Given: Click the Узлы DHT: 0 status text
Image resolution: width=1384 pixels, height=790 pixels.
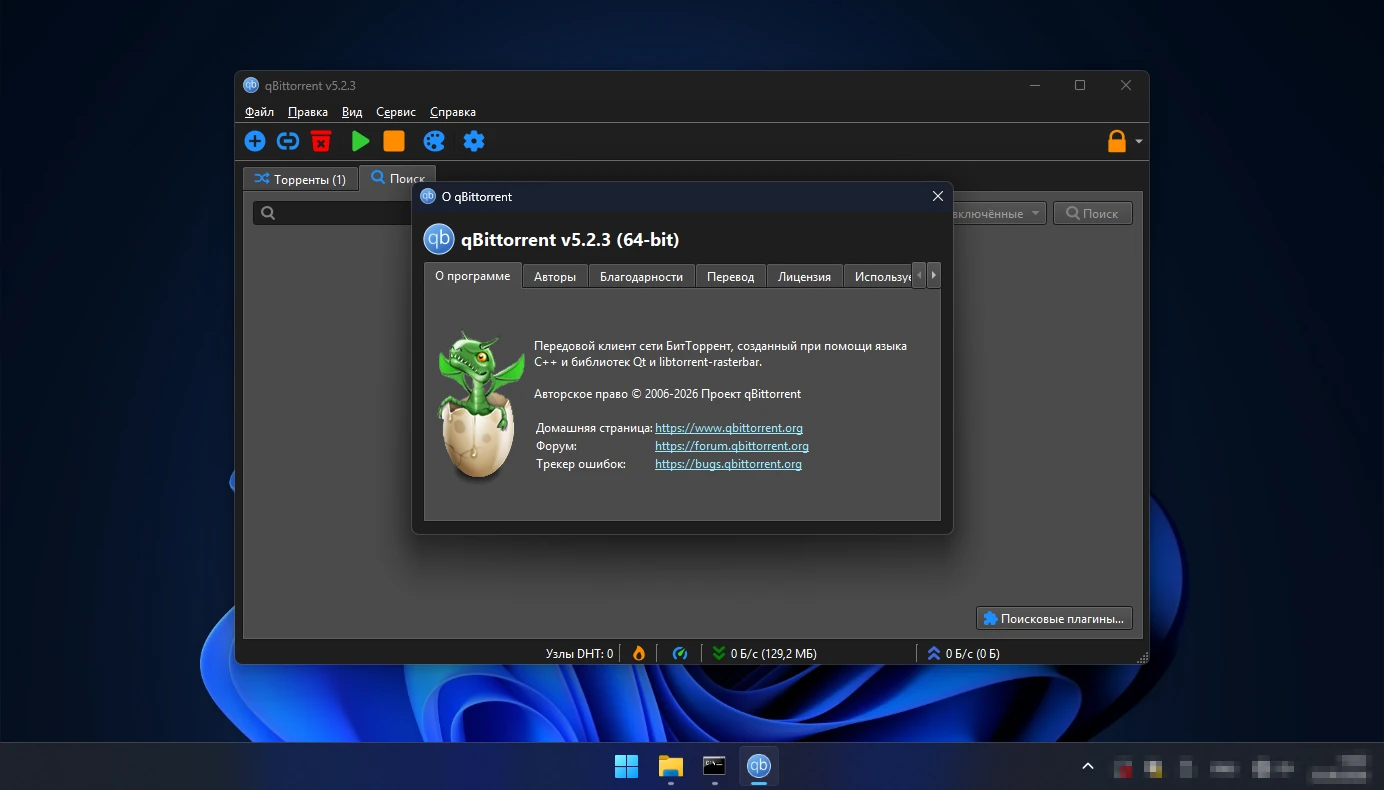Looking at the screenshot, I should point(579,654).
